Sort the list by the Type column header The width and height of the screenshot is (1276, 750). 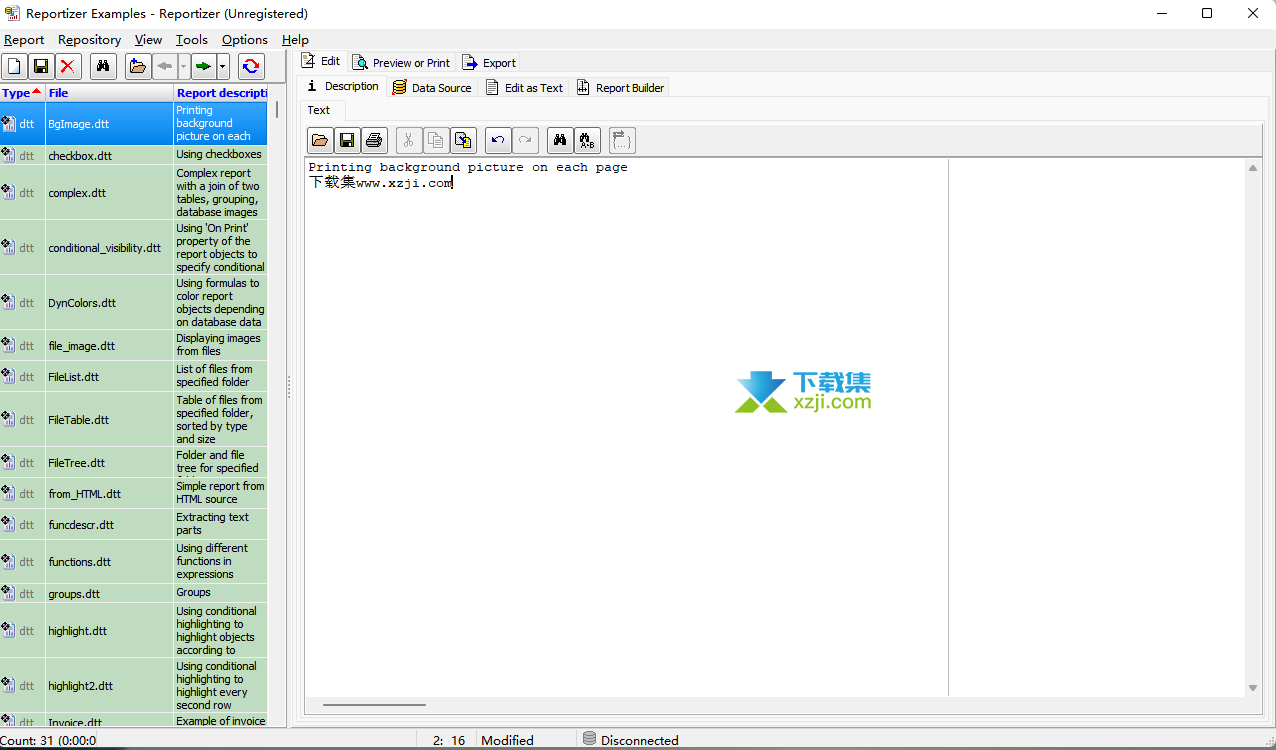(x=22, y=93)
